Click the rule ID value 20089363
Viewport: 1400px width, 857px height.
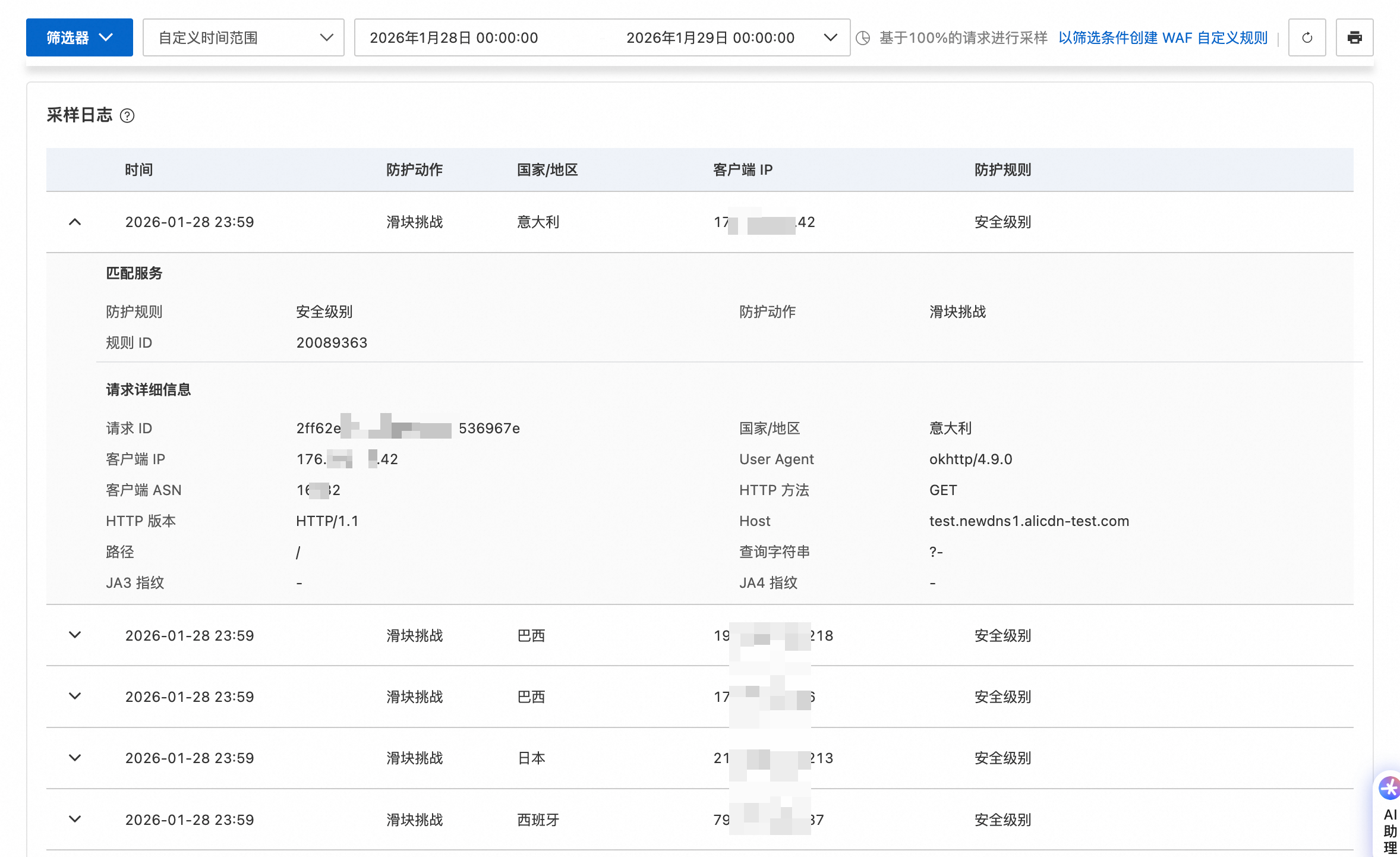(332, 343)
